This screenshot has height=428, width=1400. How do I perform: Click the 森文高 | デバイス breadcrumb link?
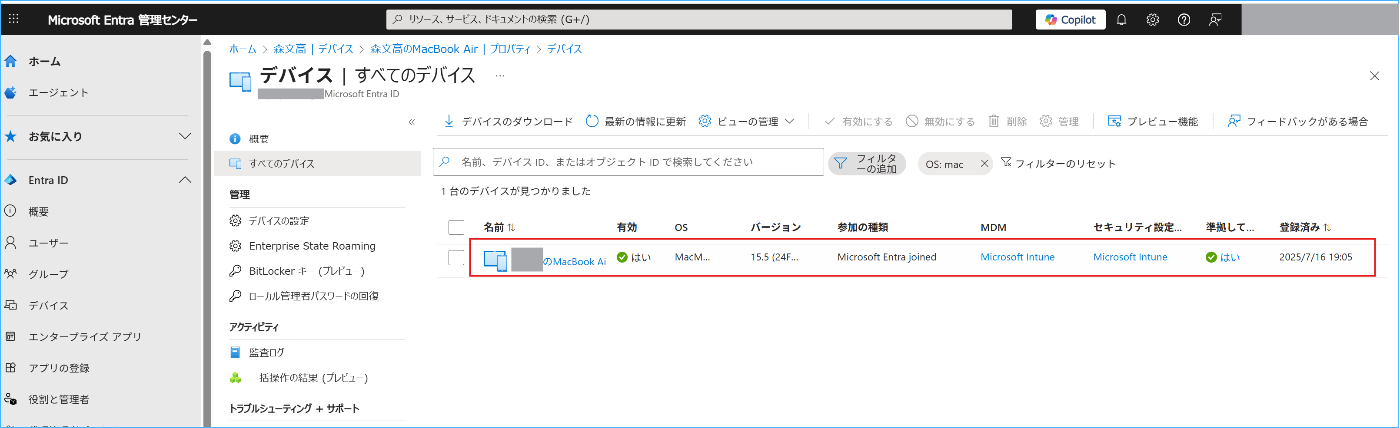pos(314,48)
